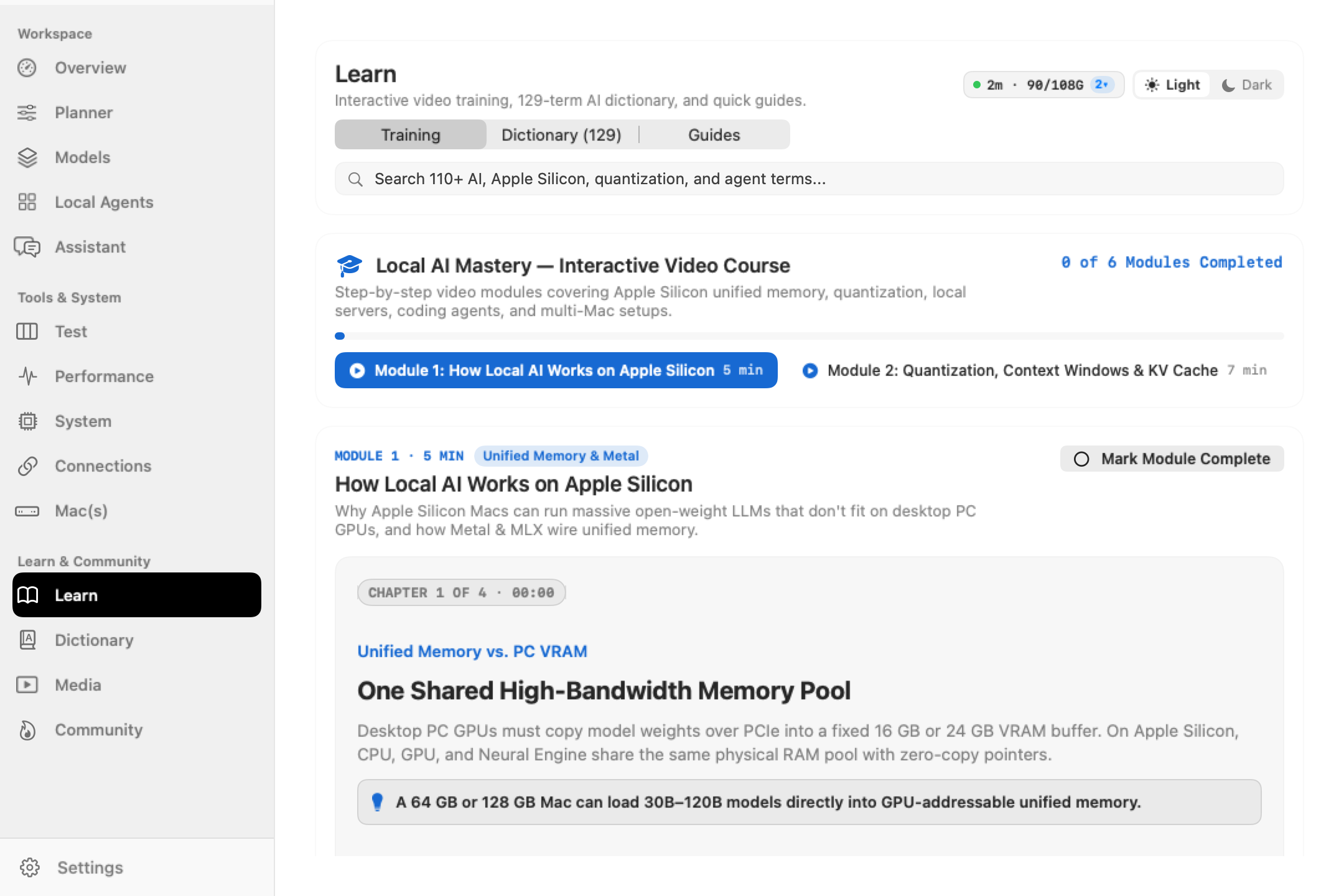Click 'One Shared High-Bandwidth Memory Pool' title
The width and height of the screenshot is (1344, 896).
604,691
